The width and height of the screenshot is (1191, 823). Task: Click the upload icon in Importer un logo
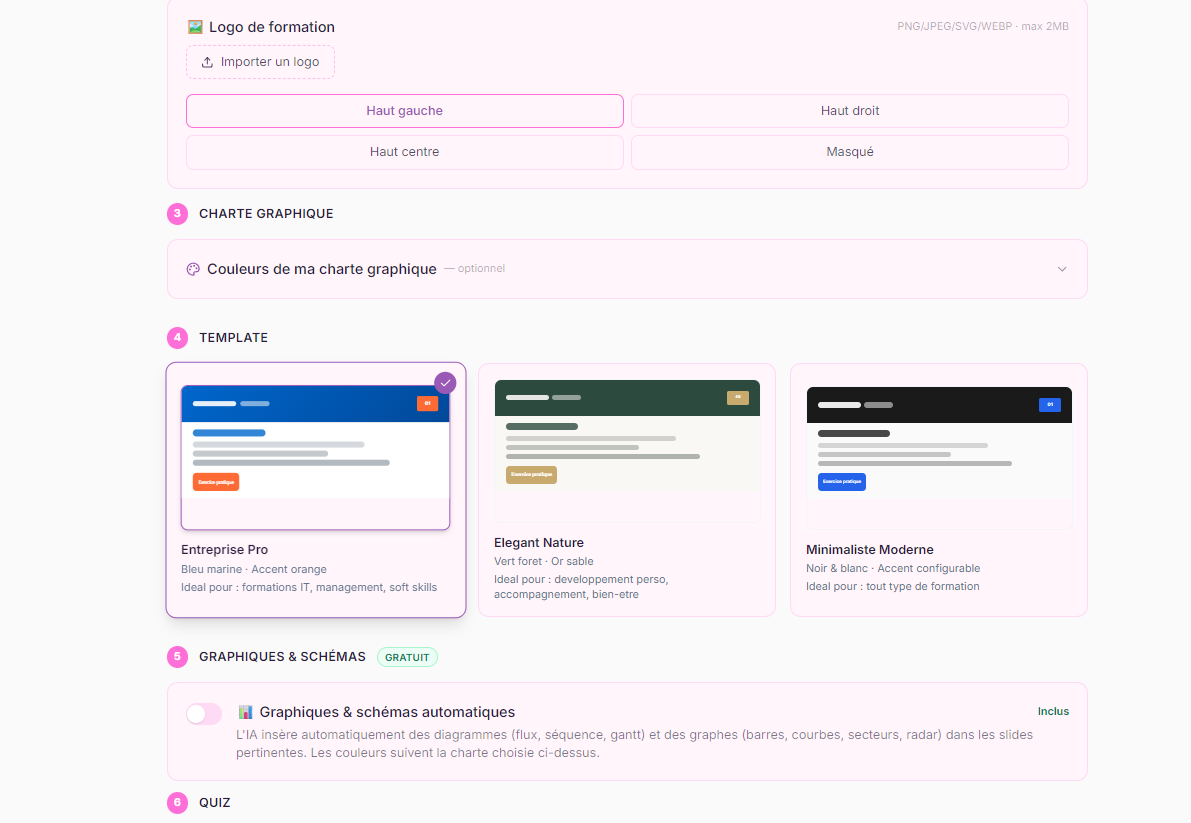207,62
